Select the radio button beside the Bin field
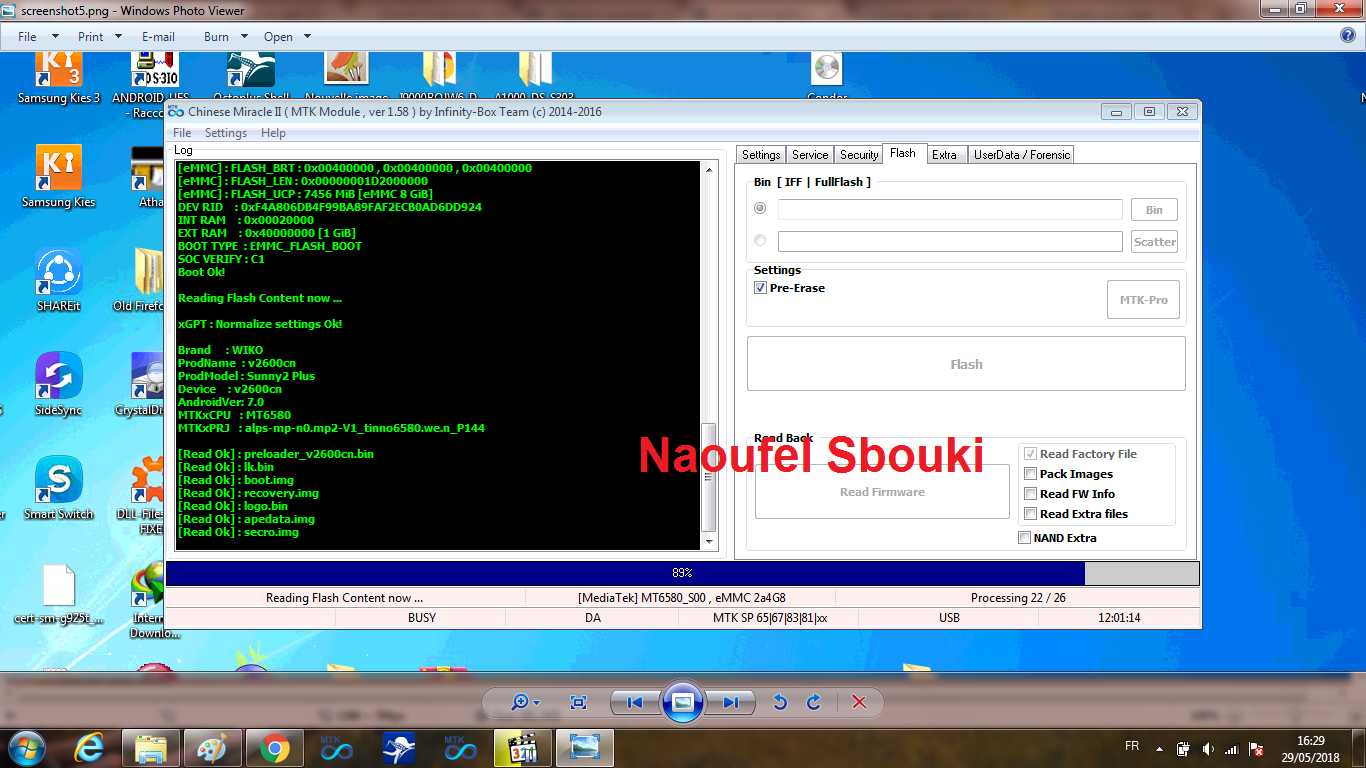Viewport: 1366px width, 768px height. pyautogui.click(x=760, y=208)
